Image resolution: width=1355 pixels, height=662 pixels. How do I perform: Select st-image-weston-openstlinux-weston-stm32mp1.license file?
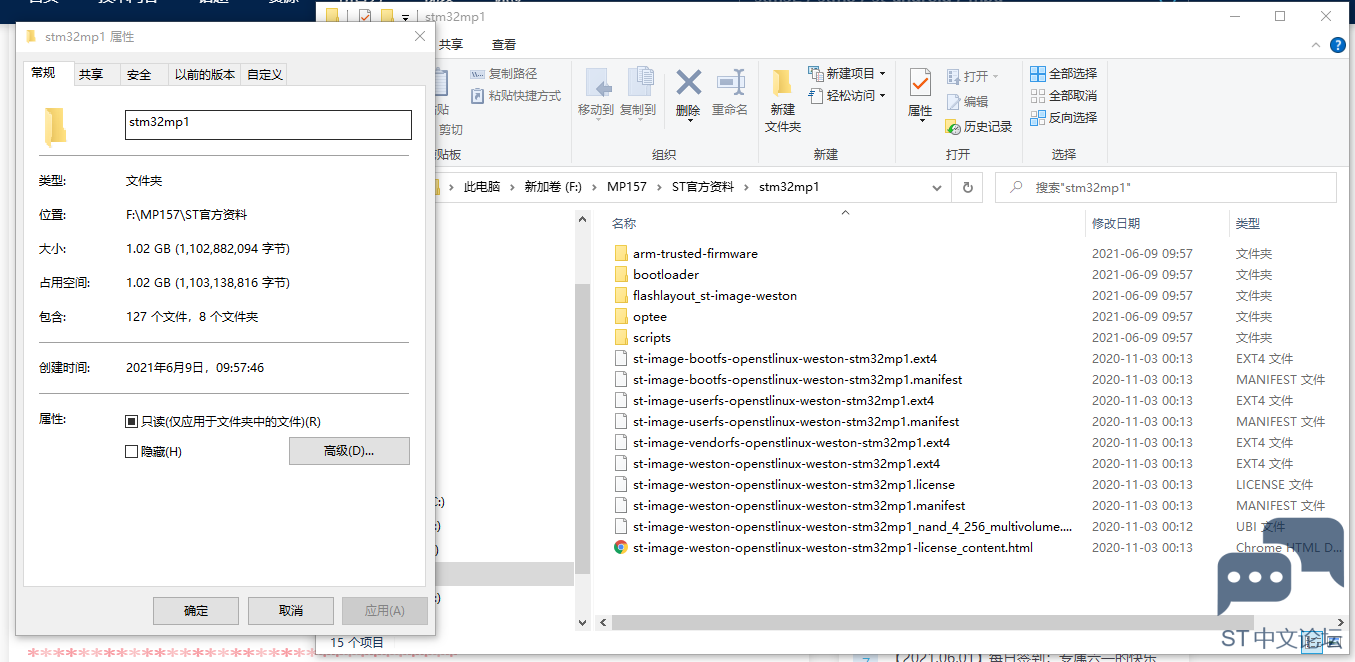pos(793,485)
